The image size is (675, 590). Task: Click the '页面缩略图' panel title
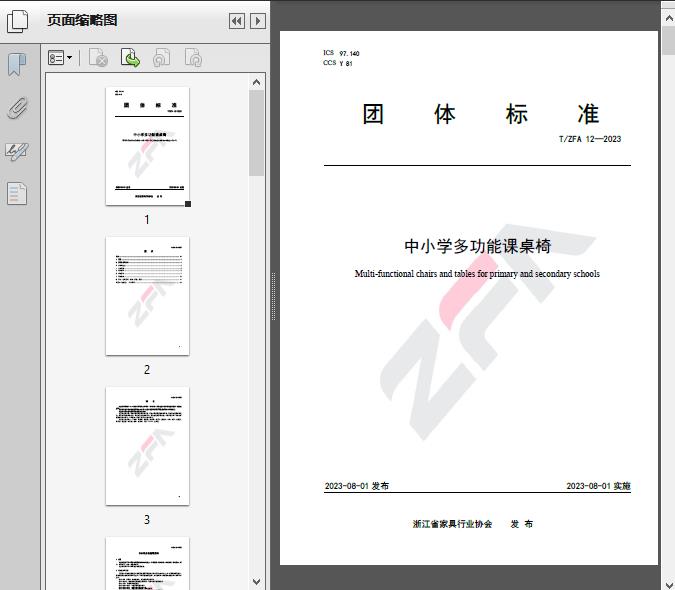(x=82, y=20)
